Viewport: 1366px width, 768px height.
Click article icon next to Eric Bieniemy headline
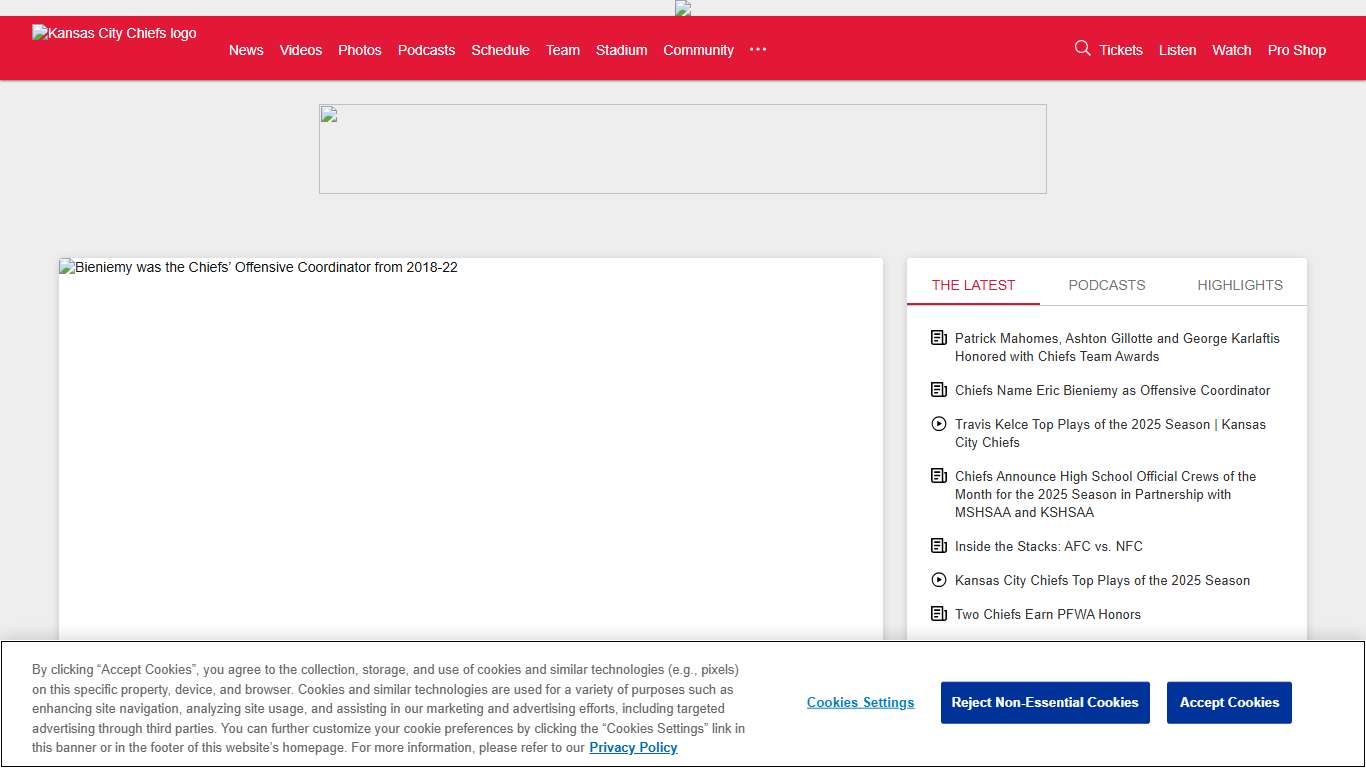click(938, 390)
